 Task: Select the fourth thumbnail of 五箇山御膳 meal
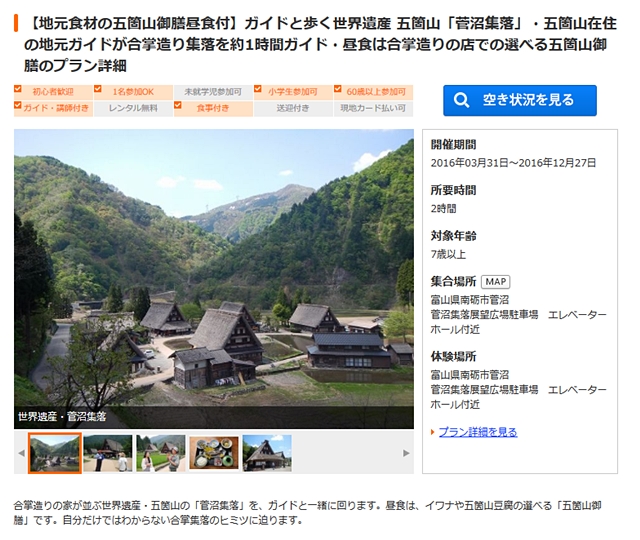214,453
